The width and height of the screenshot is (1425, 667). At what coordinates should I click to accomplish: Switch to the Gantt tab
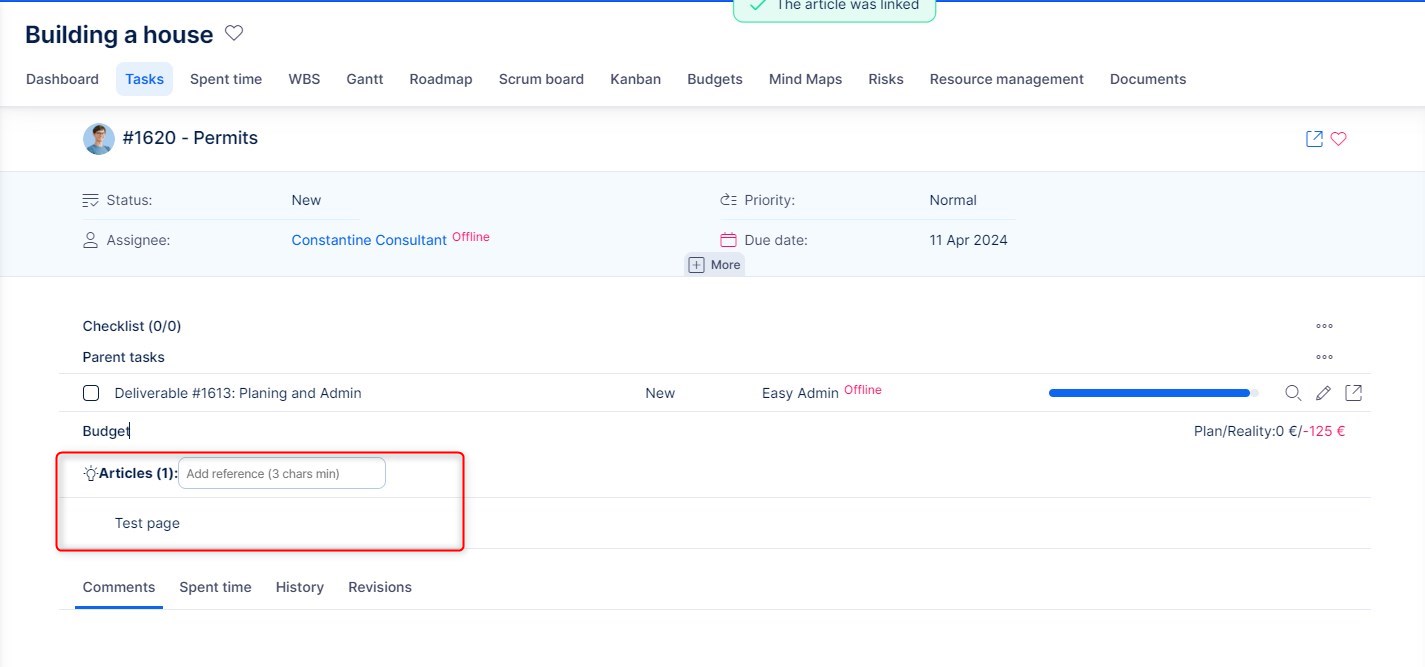pos(364,79)
